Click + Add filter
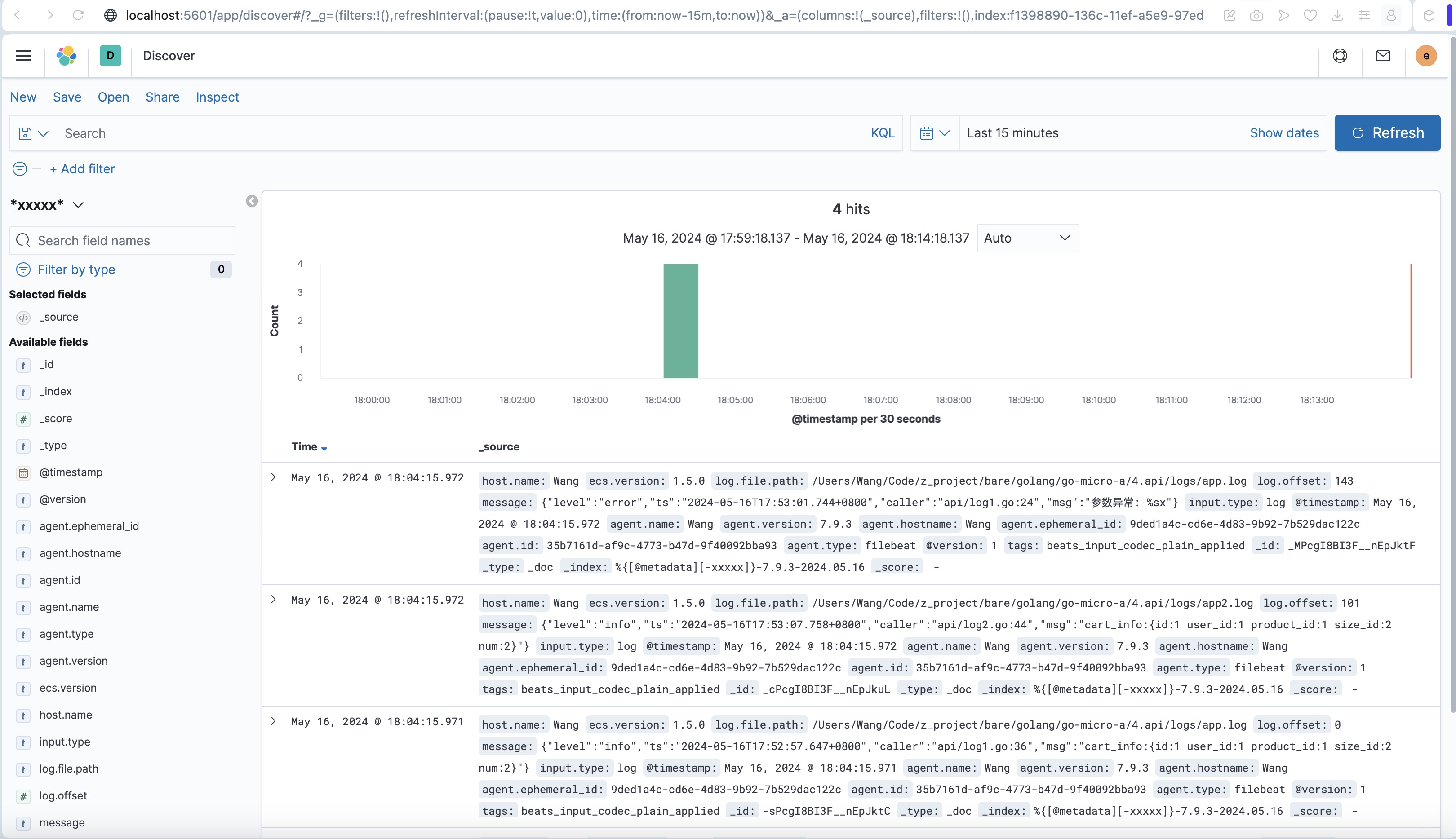1456x839 pixels. coord(82,169)
